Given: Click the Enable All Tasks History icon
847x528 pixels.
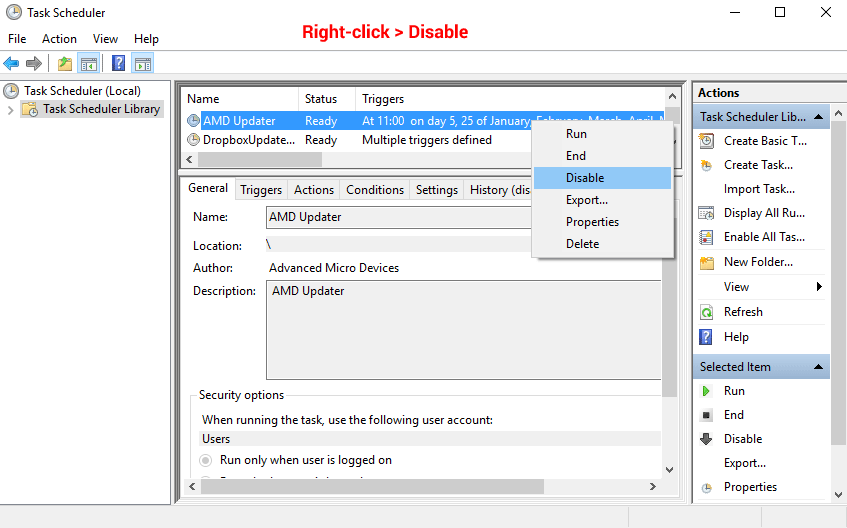Looking at the screenshot, I should click(x=706, y=237).
